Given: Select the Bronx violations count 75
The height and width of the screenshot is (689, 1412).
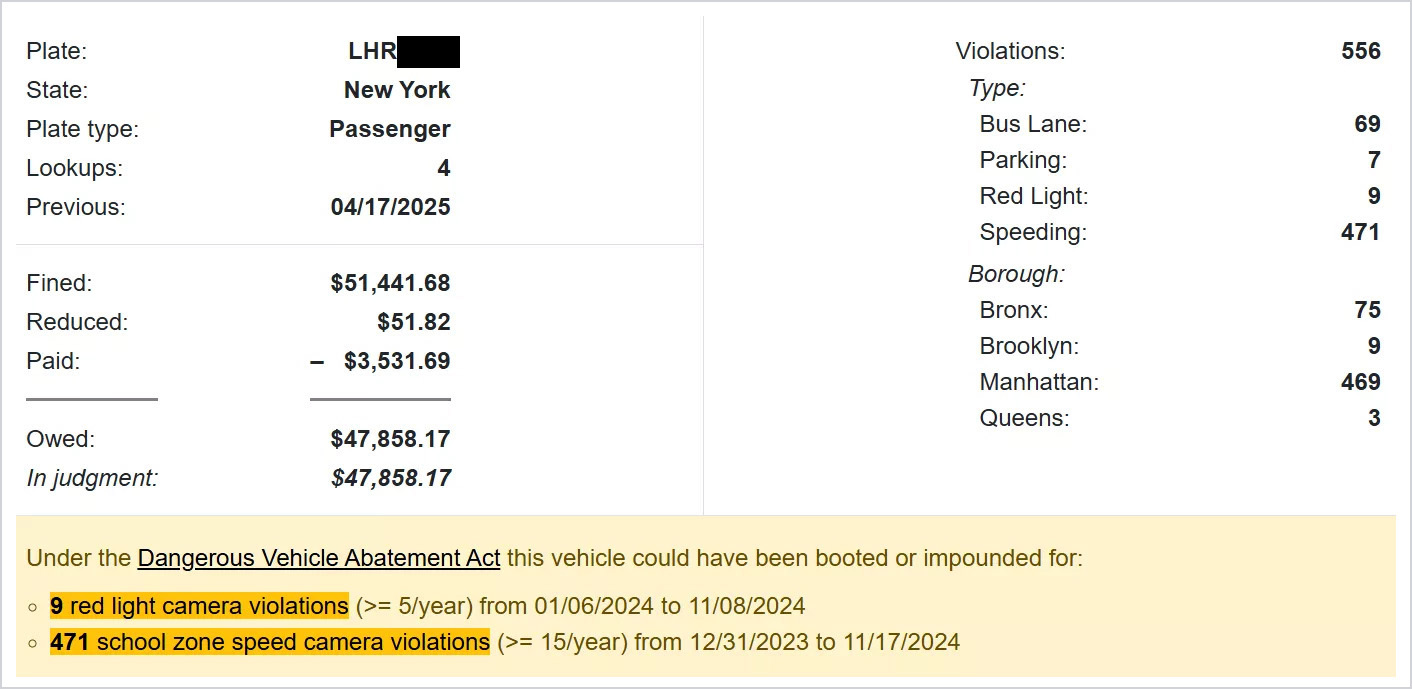Looking at the screenshot, I should 1367,310.
